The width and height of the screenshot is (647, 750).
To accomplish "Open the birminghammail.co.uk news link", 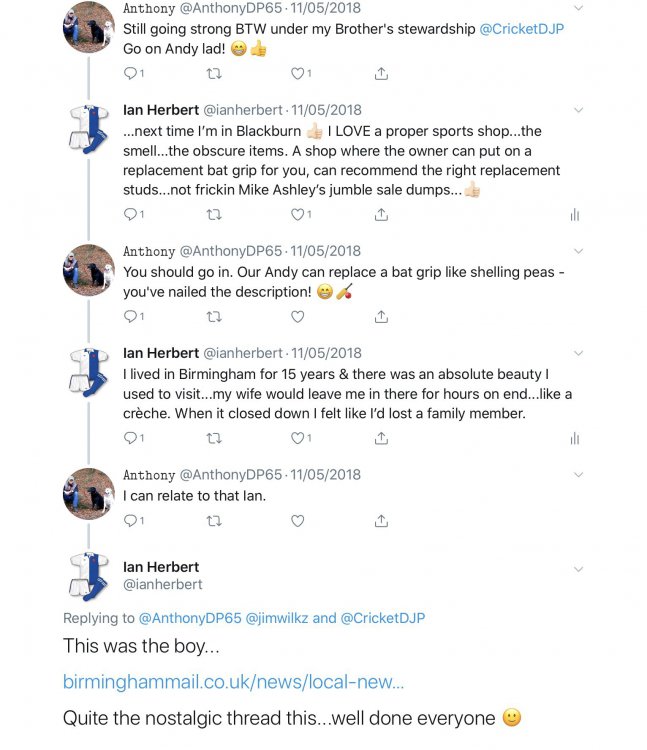I will coord(235,682).
